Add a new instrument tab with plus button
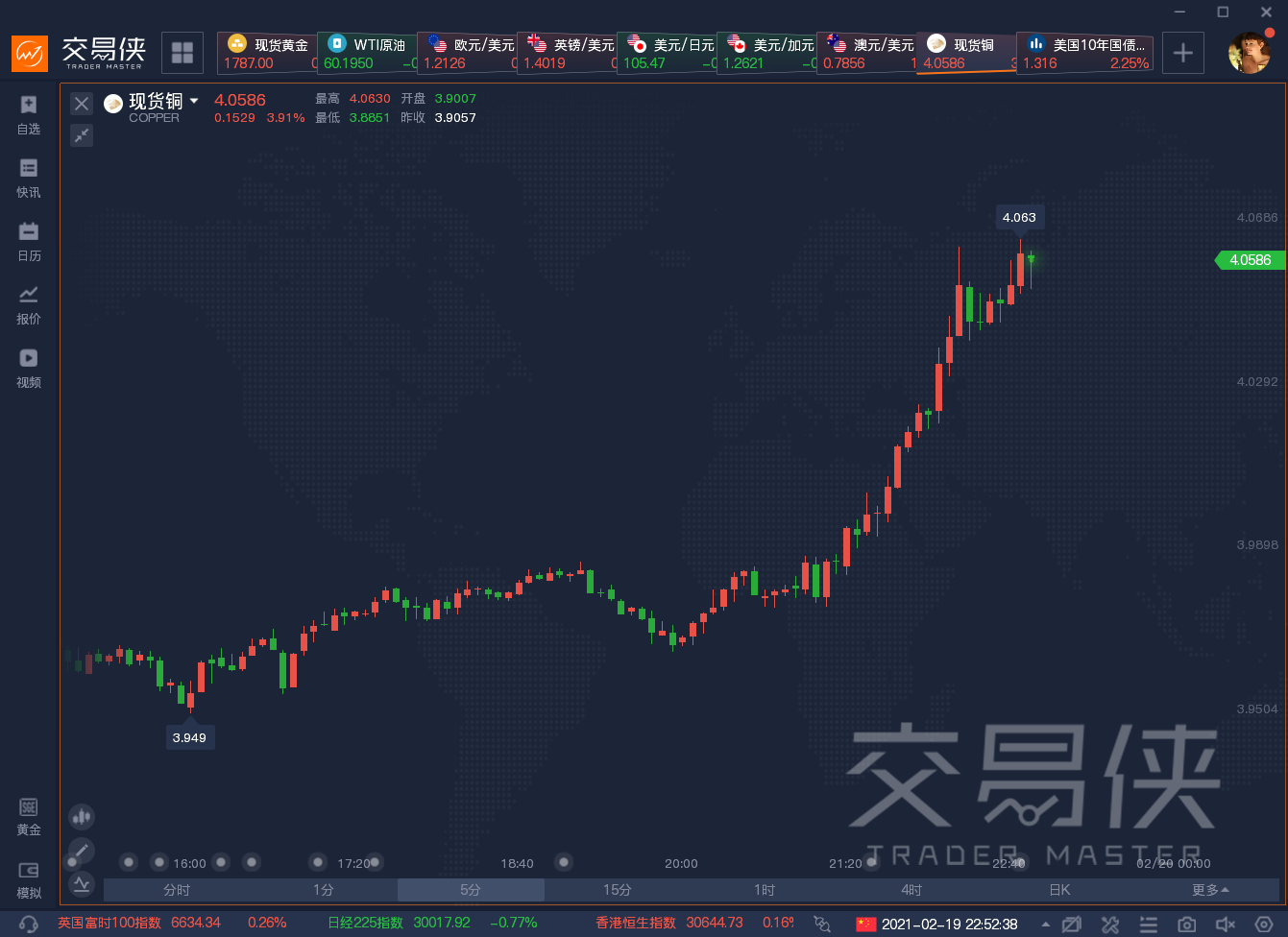 pyautogui.click(x=1183, y=53)
